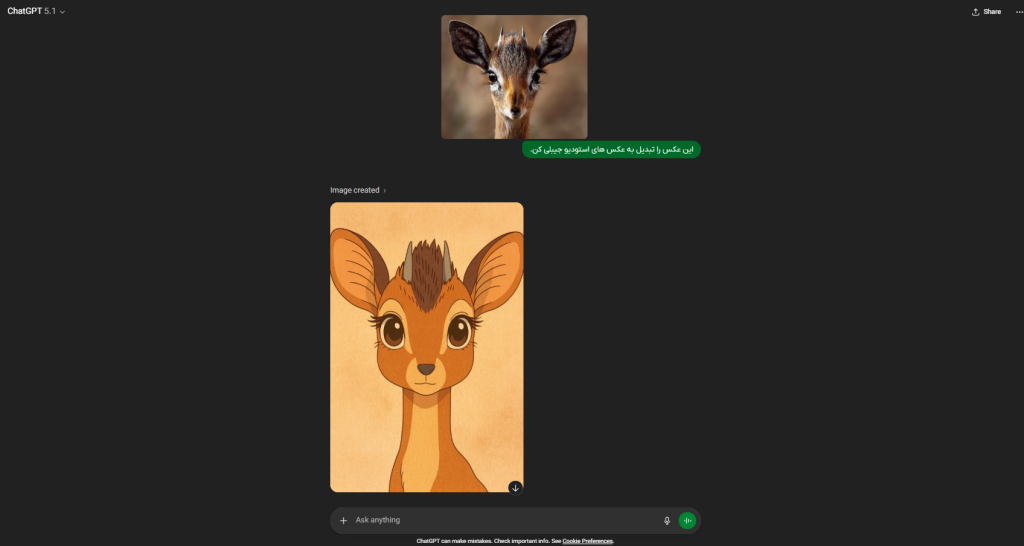Open the uploaded deer photo thumbnail
The width and height of the screenshot is (1024, 546).
(514, 77)
